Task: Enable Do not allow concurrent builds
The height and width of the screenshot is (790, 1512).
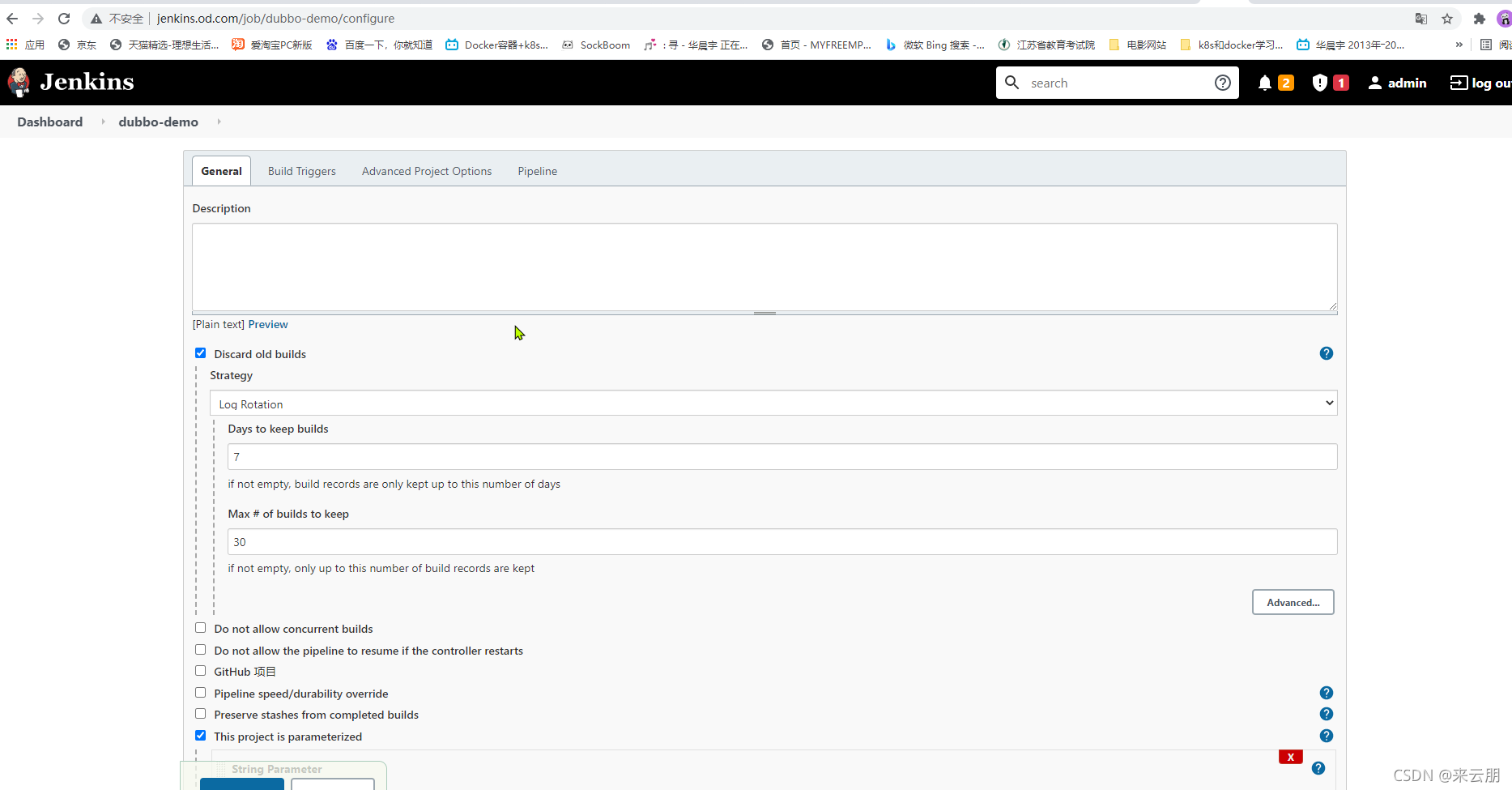Action: 201,628
